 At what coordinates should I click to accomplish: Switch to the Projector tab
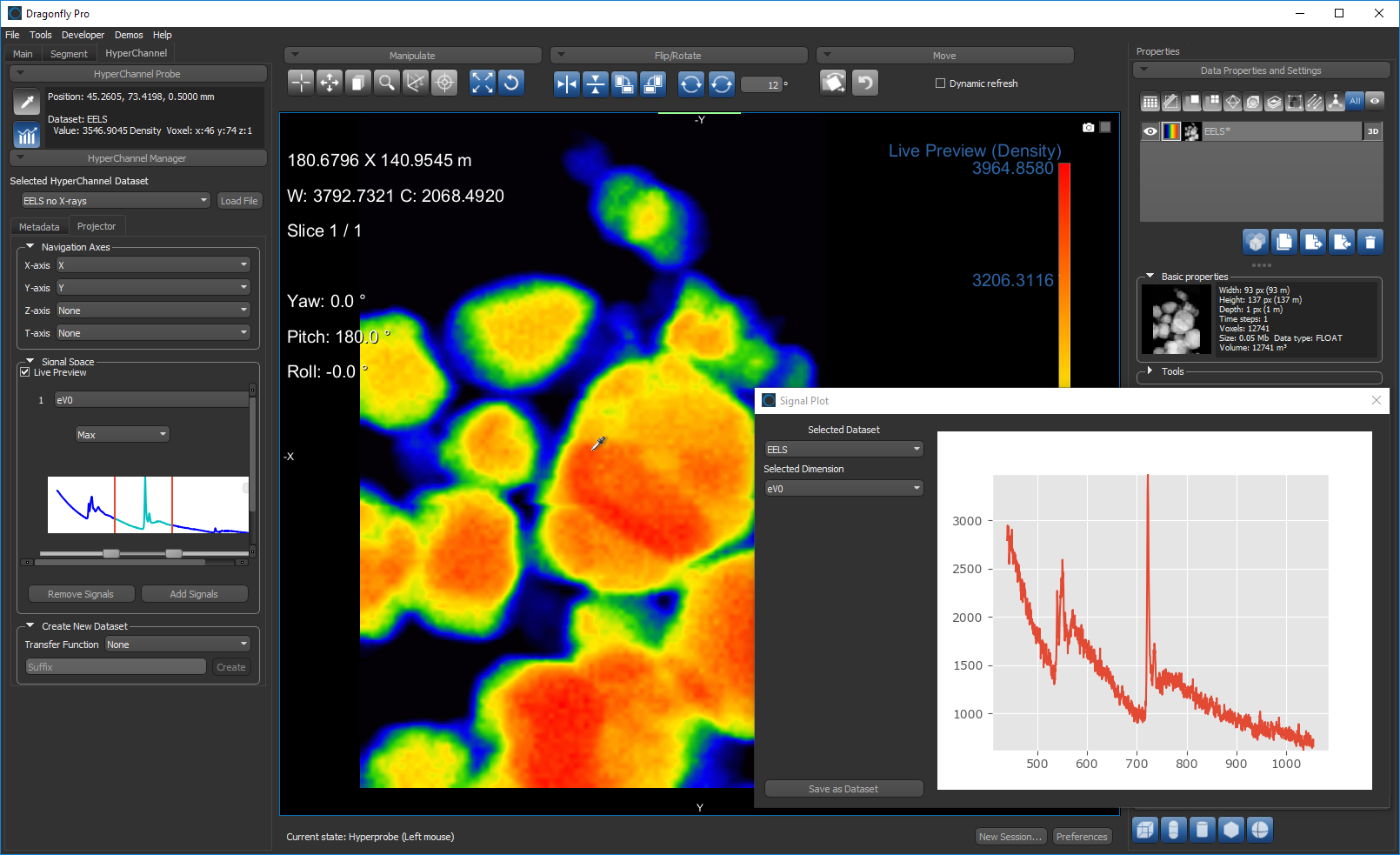[x=97, y=226]
